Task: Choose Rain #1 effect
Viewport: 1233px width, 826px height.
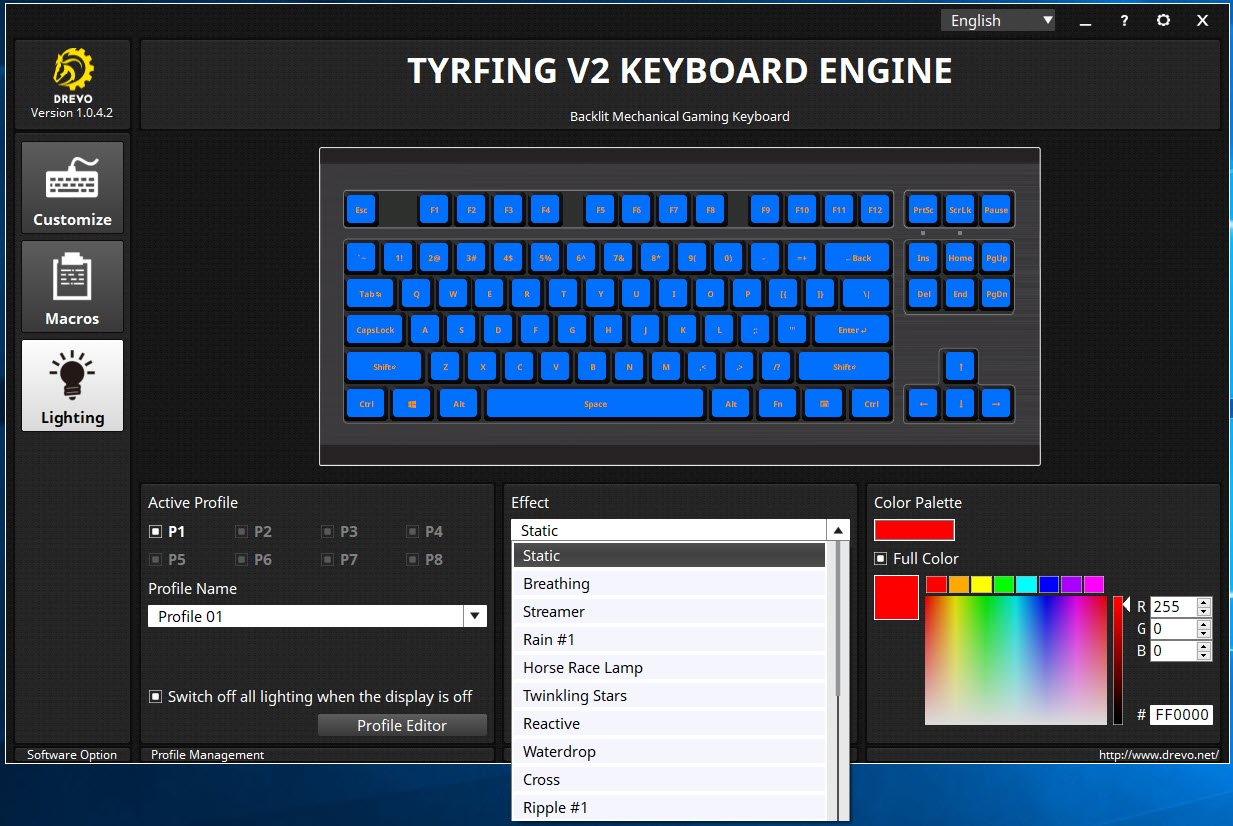Action: 669,640
